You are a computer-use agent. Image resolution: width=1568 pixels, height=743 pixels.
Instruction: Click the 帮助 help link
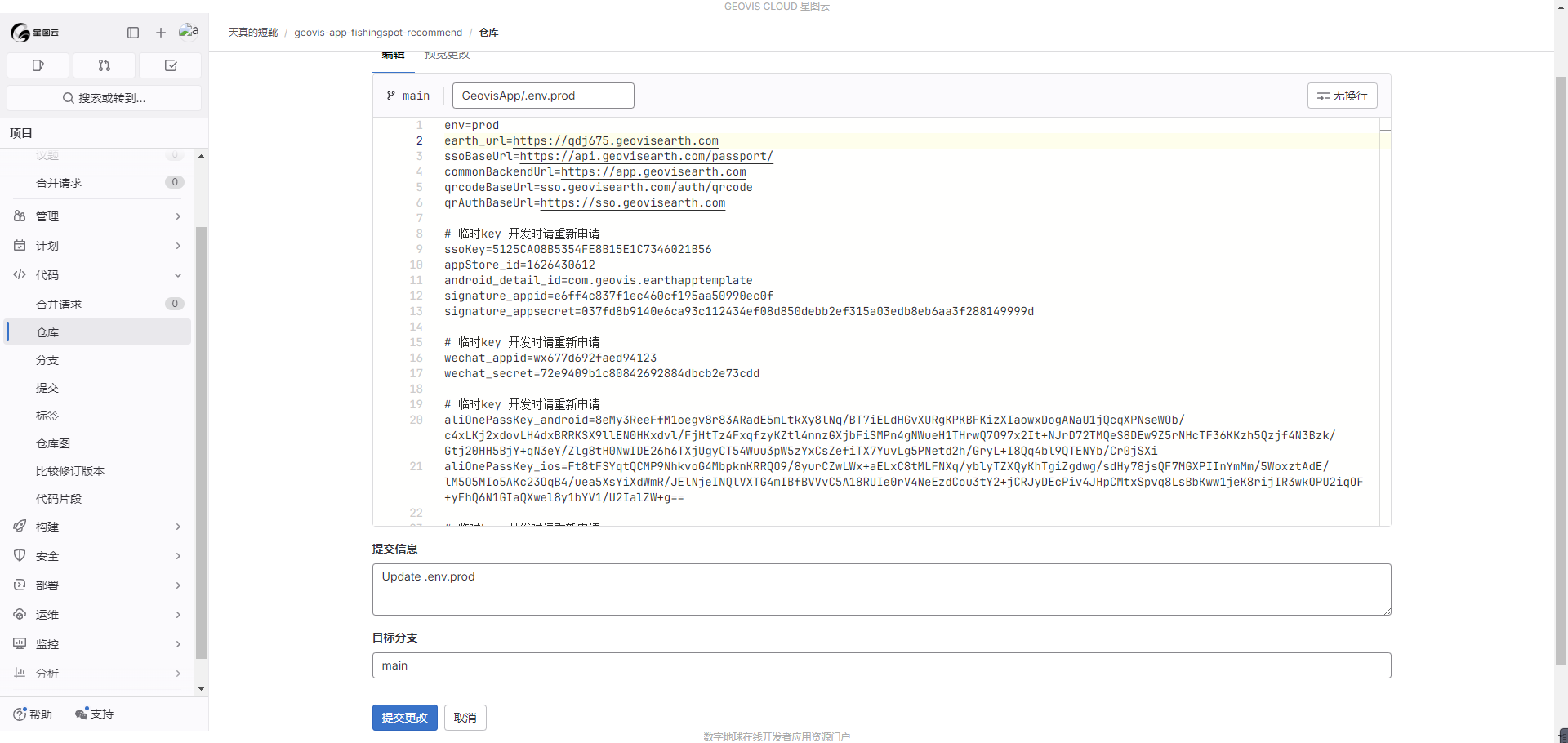point(33,714)
